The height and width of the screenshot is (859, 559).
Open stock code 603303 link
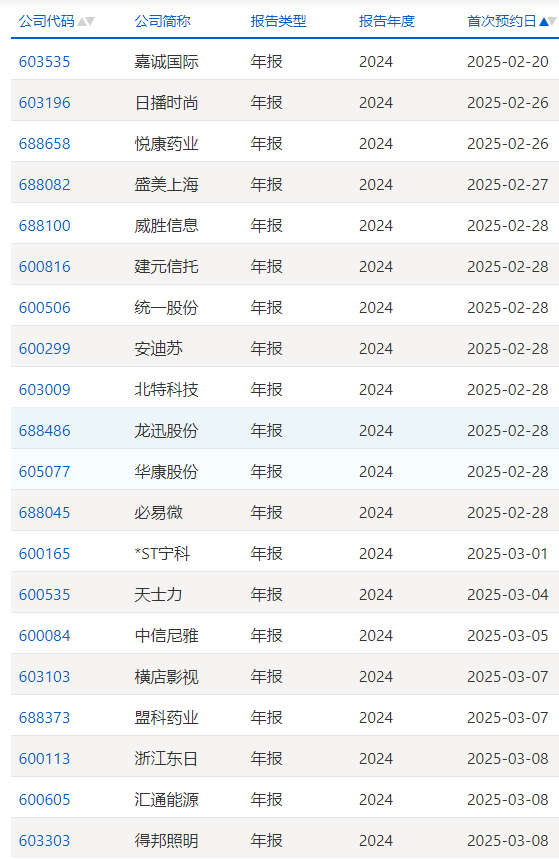(44, 841)
